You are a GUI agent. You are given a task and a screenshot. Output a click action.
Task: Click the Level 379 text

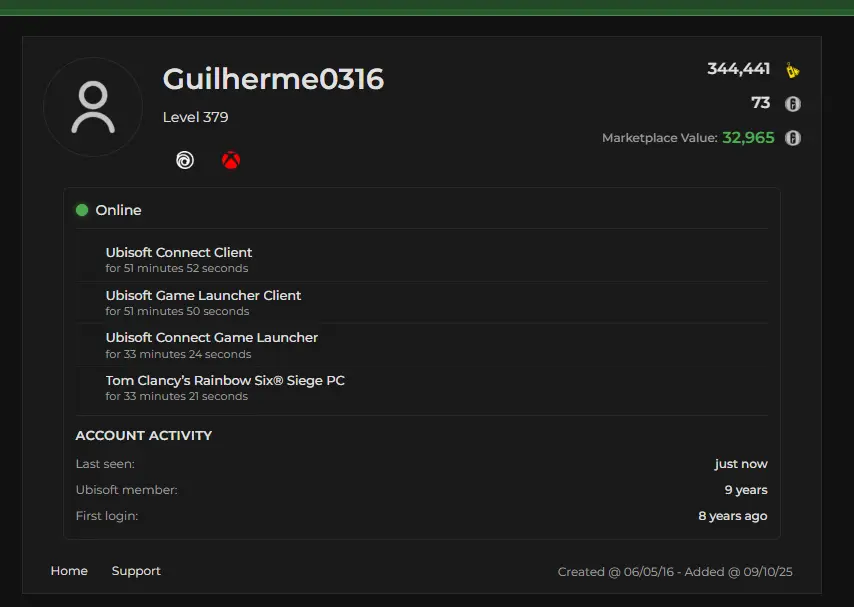tap(196, 117)
